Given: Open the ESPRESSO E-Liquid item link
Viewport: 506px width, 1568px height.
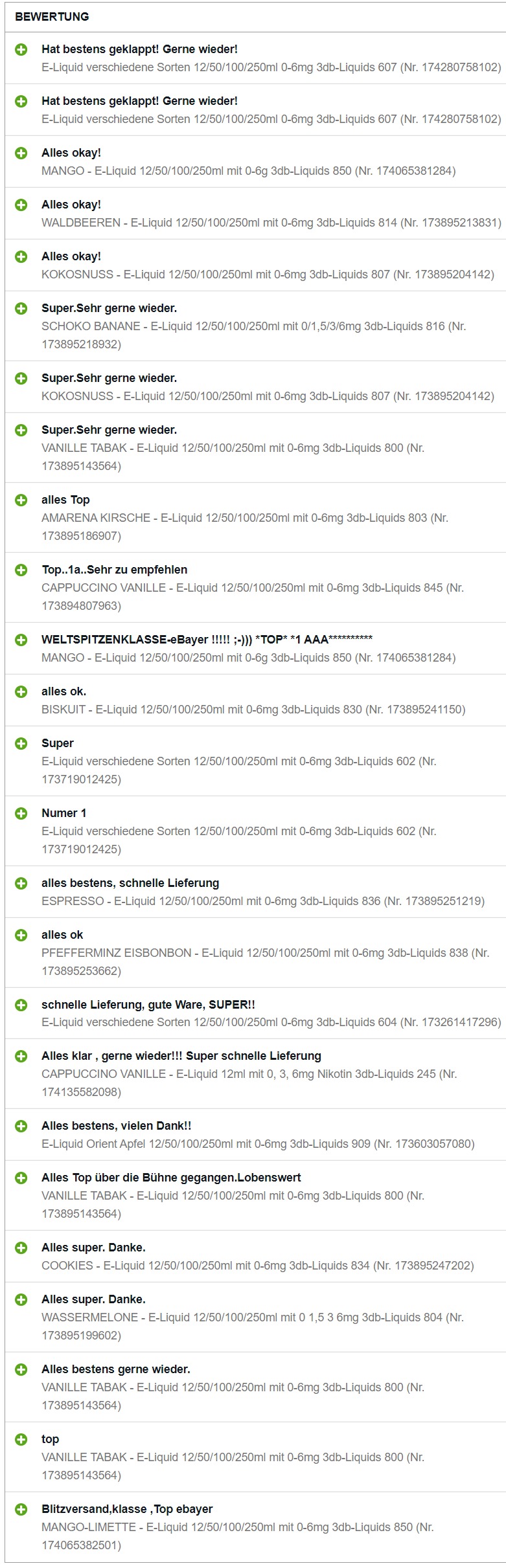Looking at the screenshot, I should pyautogui.click(x=263, y=901).
